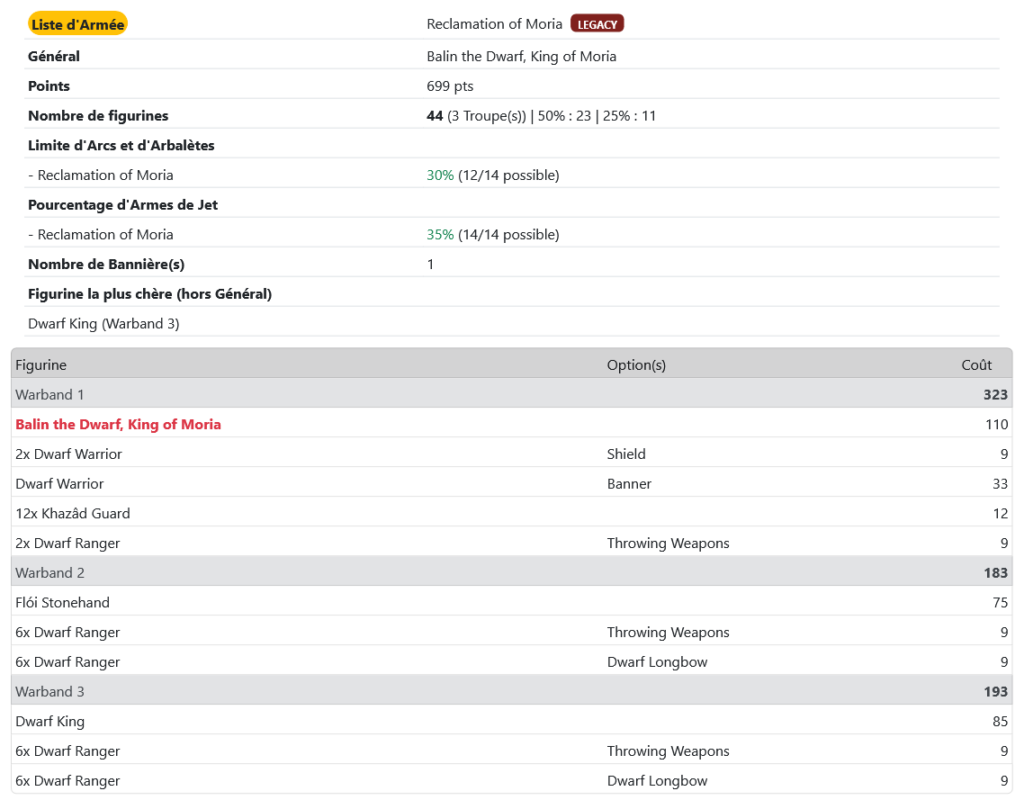The width and height of the screenshot is (1024, 809).
Task: Click the yellow Liste d'Armée badge
Action: [x=77, y=24]
